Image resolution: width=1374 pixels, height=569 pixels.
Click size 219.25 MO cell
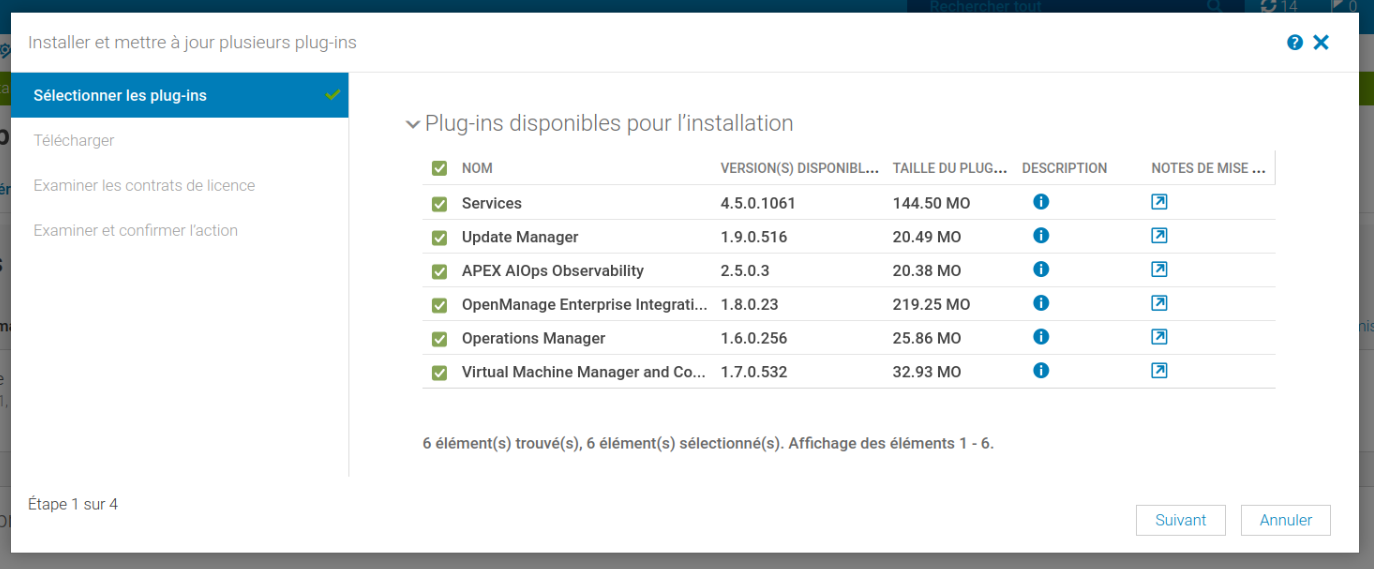coord(931,304)
